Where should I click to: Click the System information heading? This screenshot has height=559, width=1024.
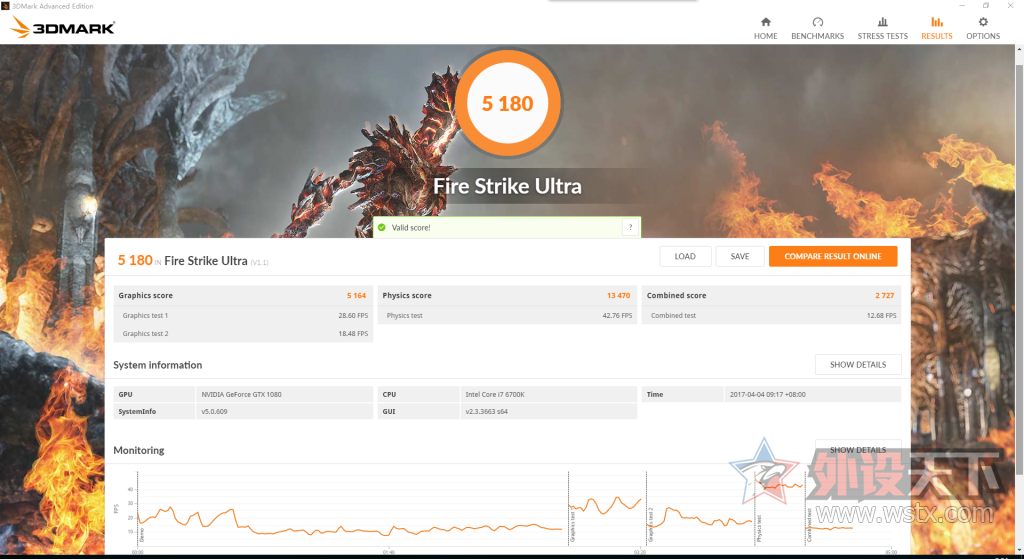(157, 365)
